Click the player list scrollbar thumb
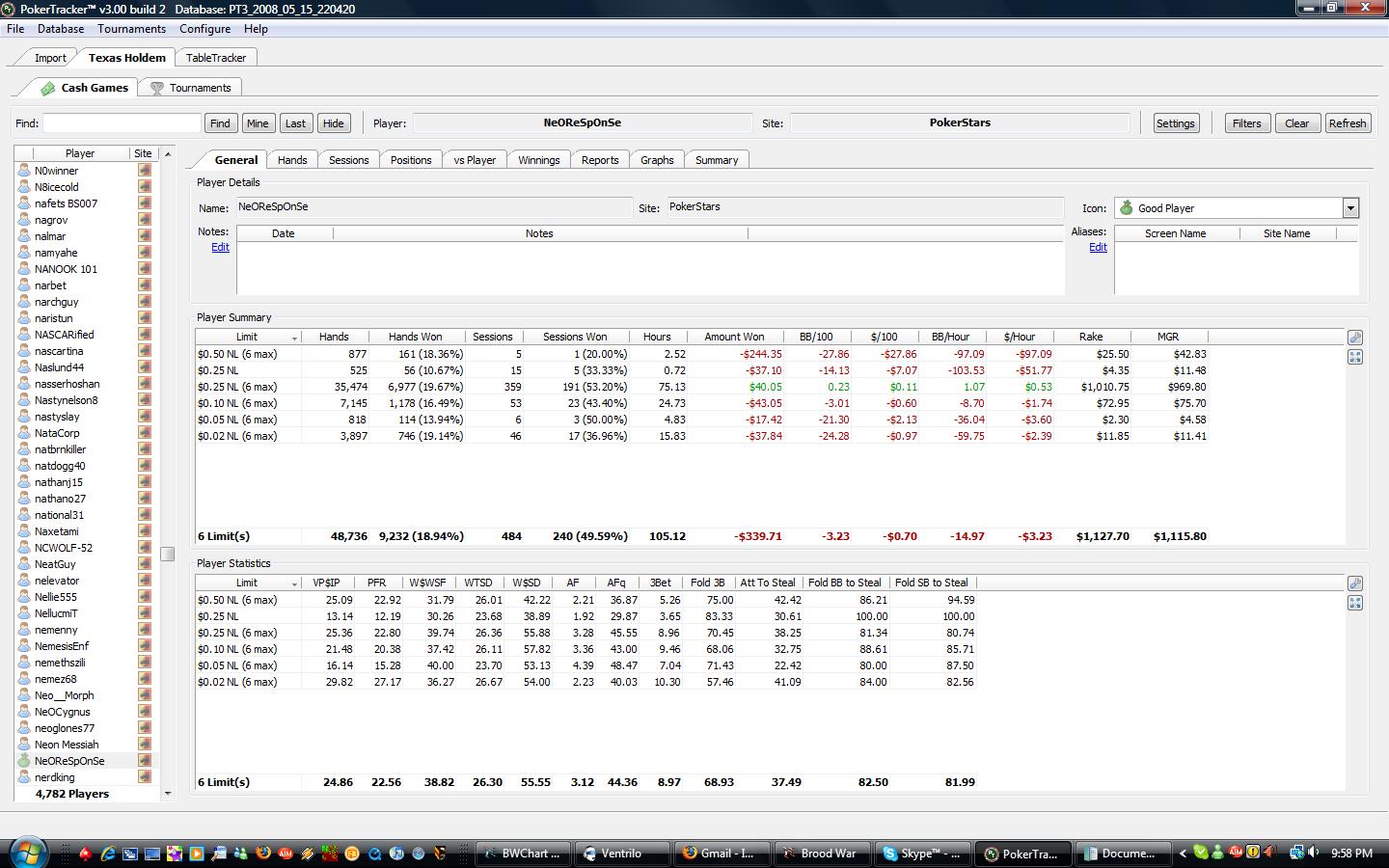 (168, 554)
